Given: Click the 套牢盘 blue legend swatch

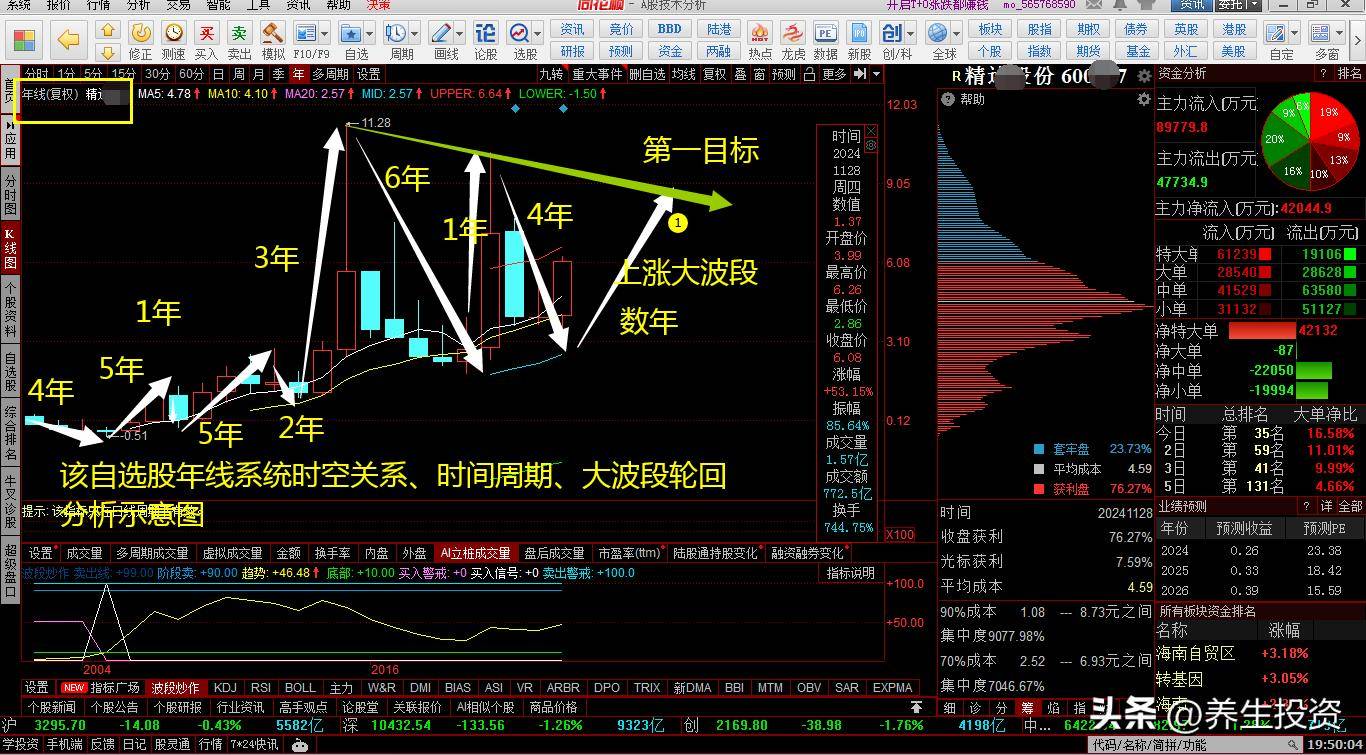Looking at the screenshot, I should pos(1039,450).
